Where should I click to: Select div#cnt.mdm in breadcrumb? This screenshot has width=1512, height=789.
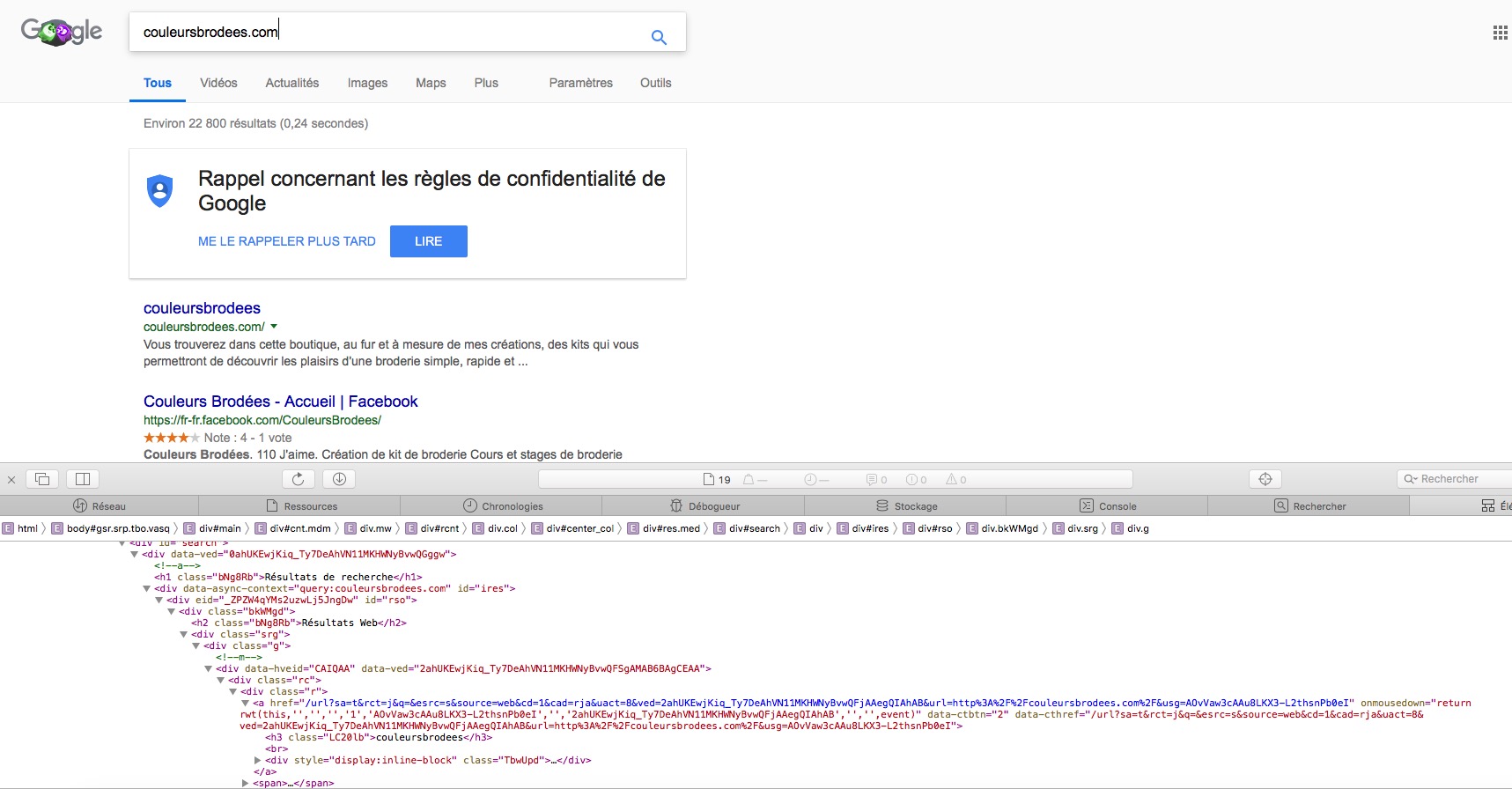[x=293, y=528]
